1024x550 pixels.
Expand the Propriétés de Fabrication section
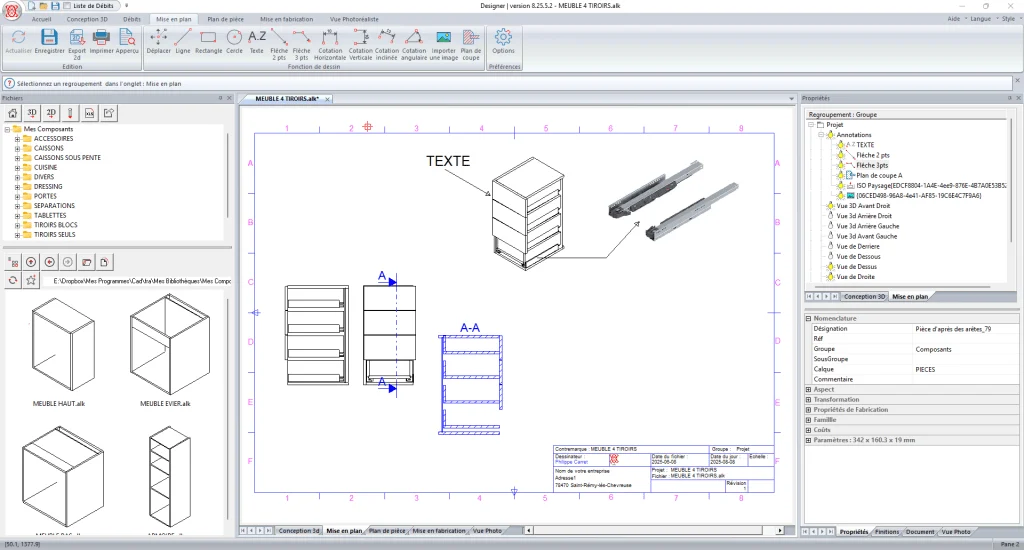point(808,410)
